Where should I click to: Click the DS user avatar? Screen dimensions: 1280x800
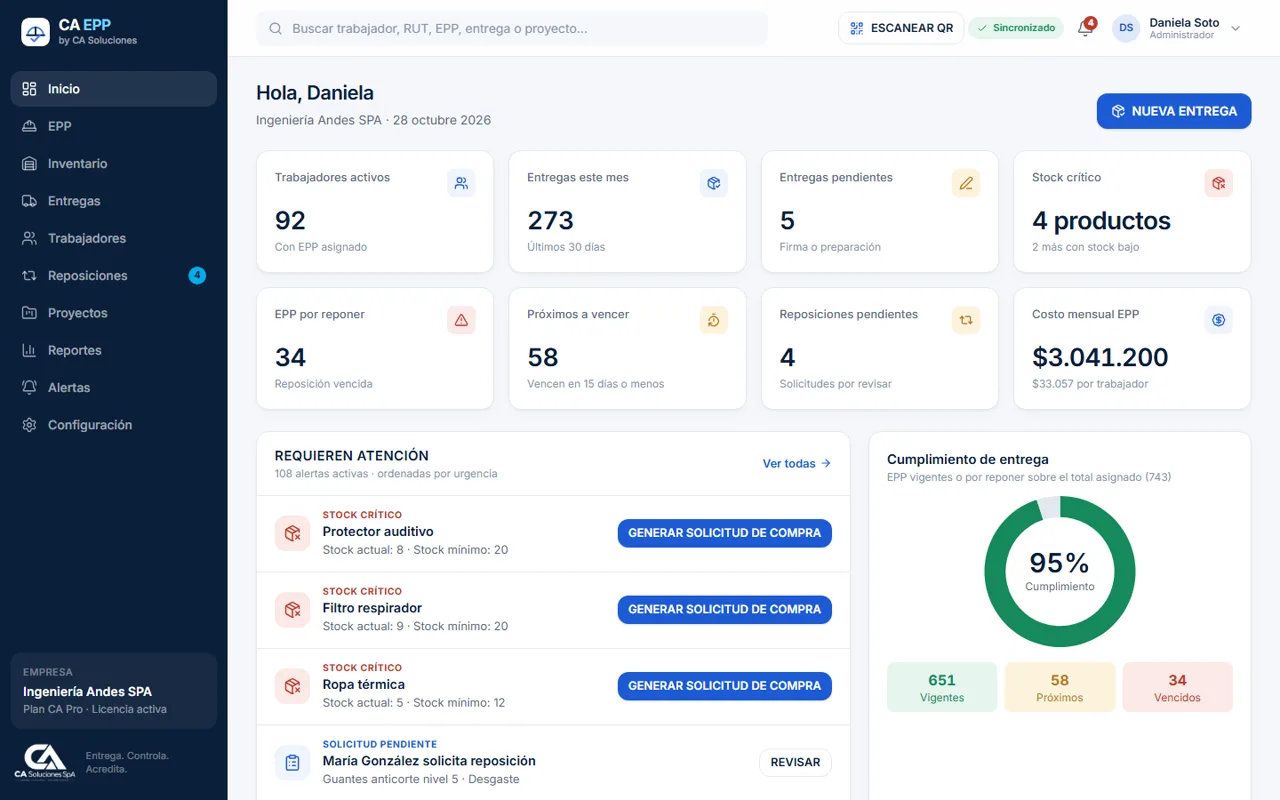(1126, 28)
